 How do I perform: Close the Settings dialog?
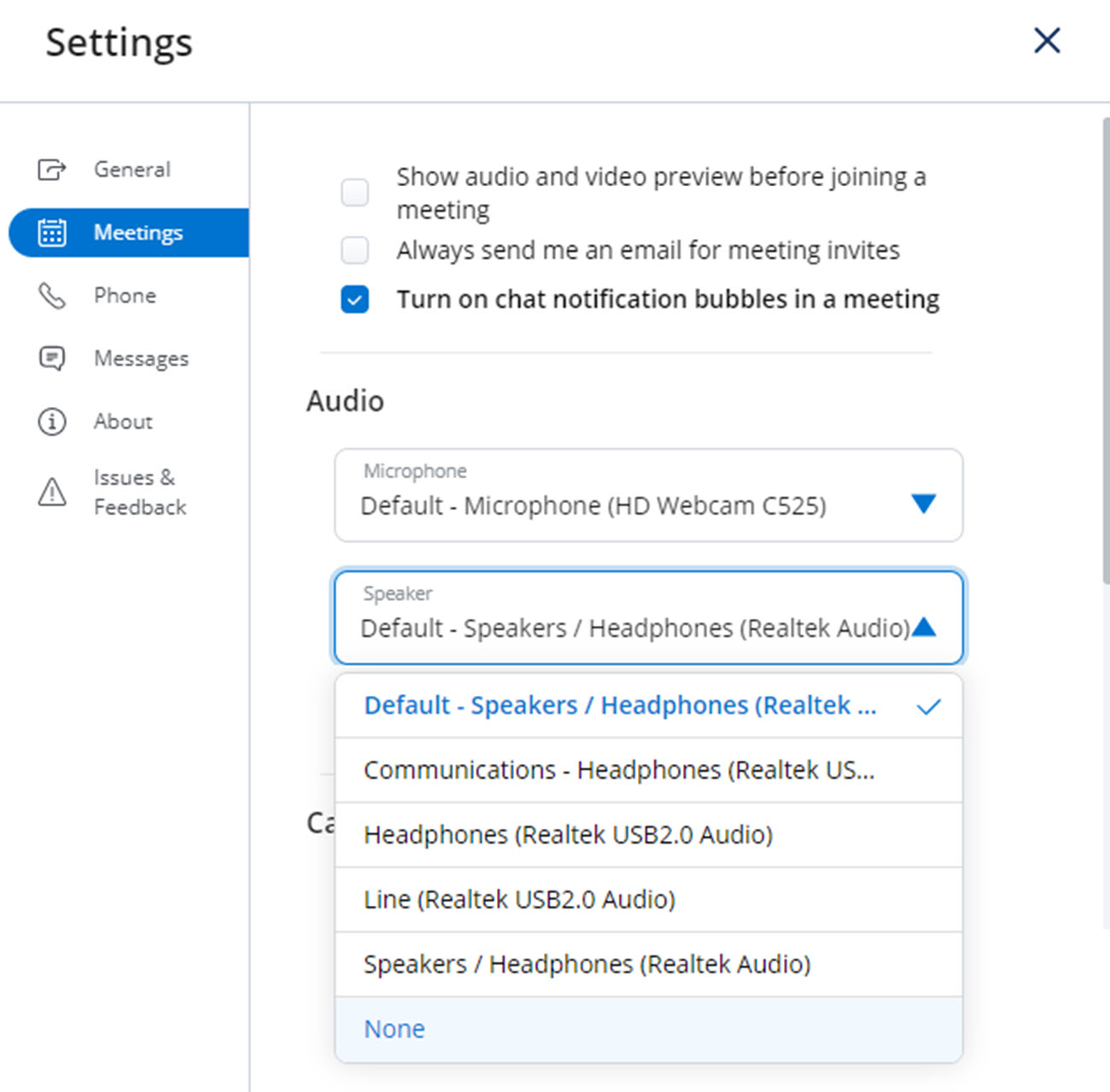(1046, 40)
